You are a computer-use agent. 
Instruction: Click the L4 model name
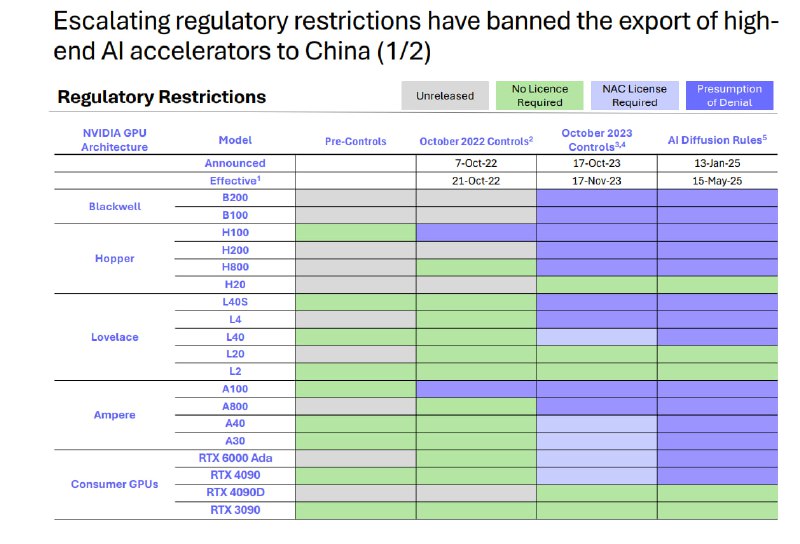(235, 319)
